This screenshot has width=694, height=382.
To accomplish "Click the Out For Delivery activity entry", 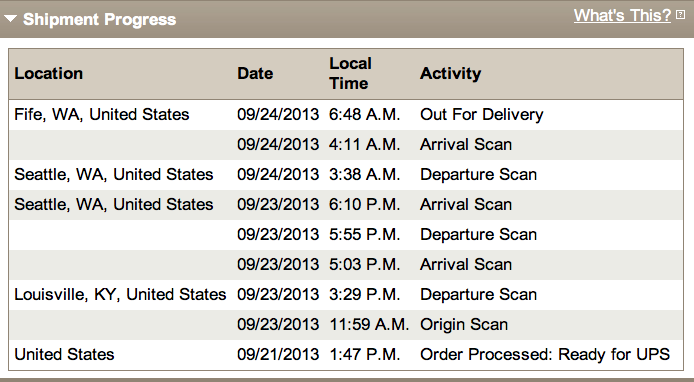I will coord(482,115).
